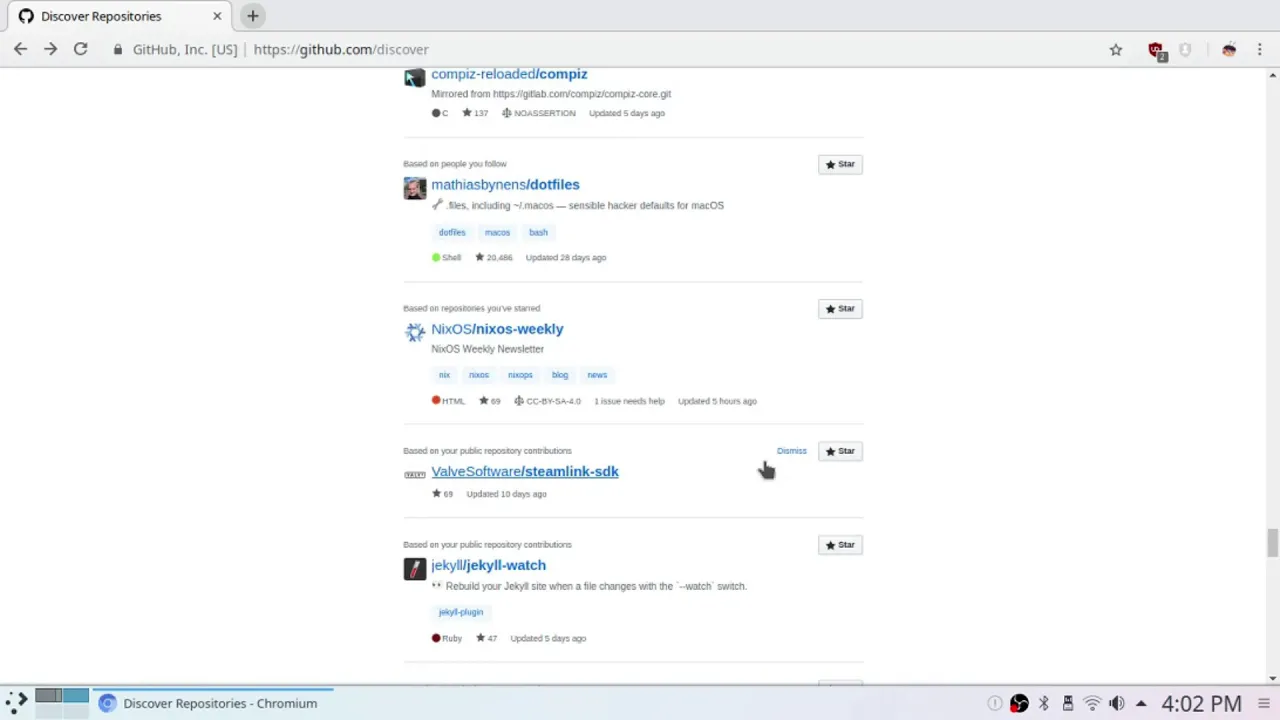Open a new browser tab
Screen dimensions: 1280x720
(253, 16)
